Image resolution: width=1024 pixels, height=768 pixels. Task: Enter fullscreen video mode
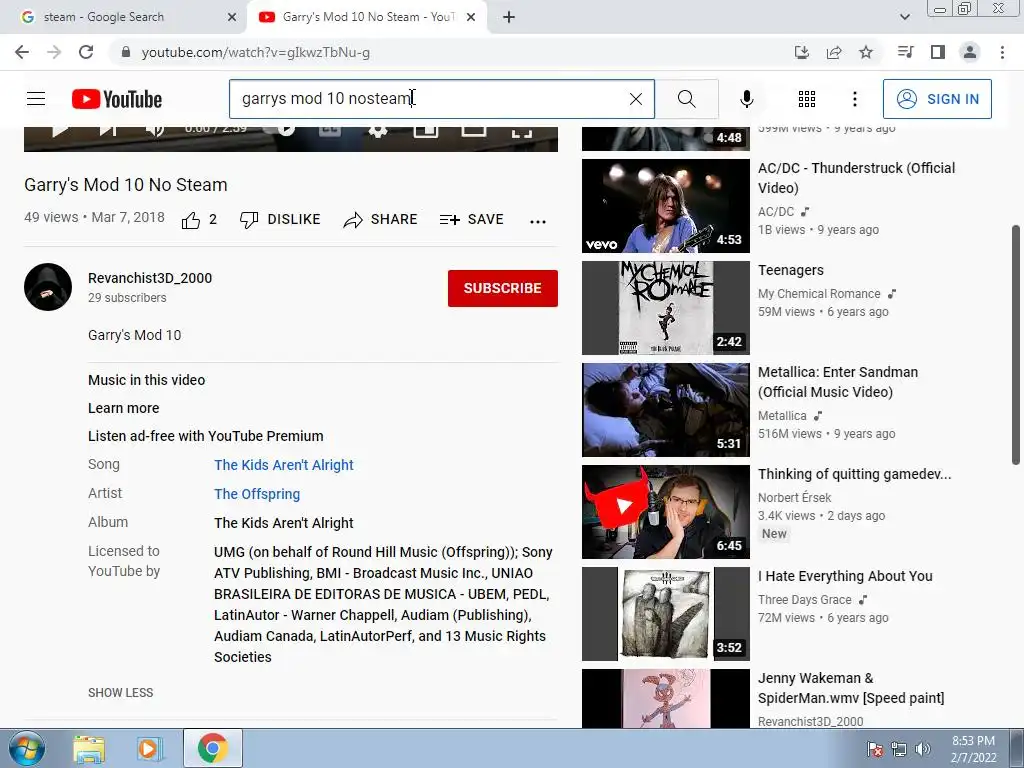[521, 131]
